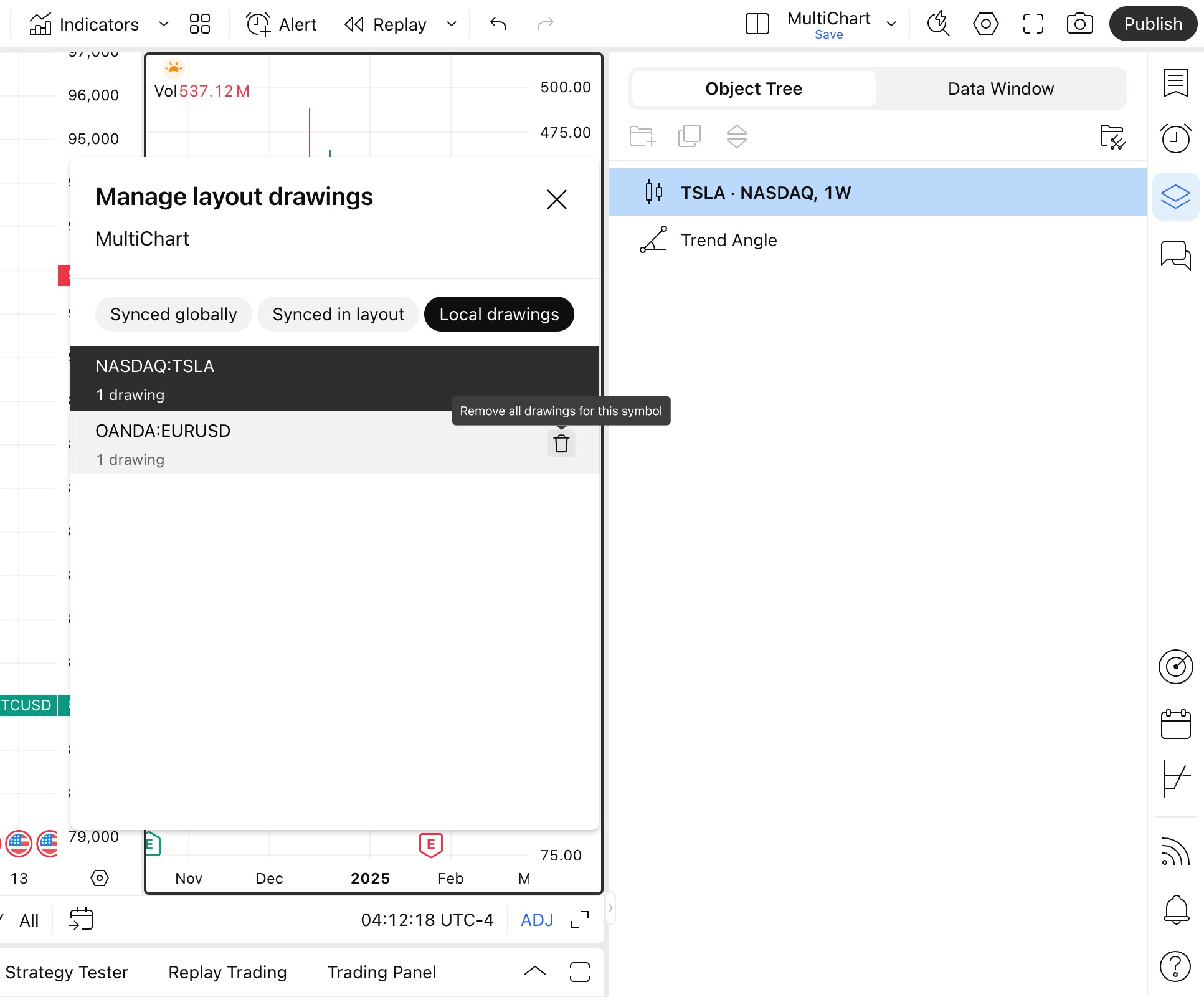Image resolution: width=1204 pixels, height=997 pixels.
Task: Open the Strategy Tester tab
Action: point(67,972)
